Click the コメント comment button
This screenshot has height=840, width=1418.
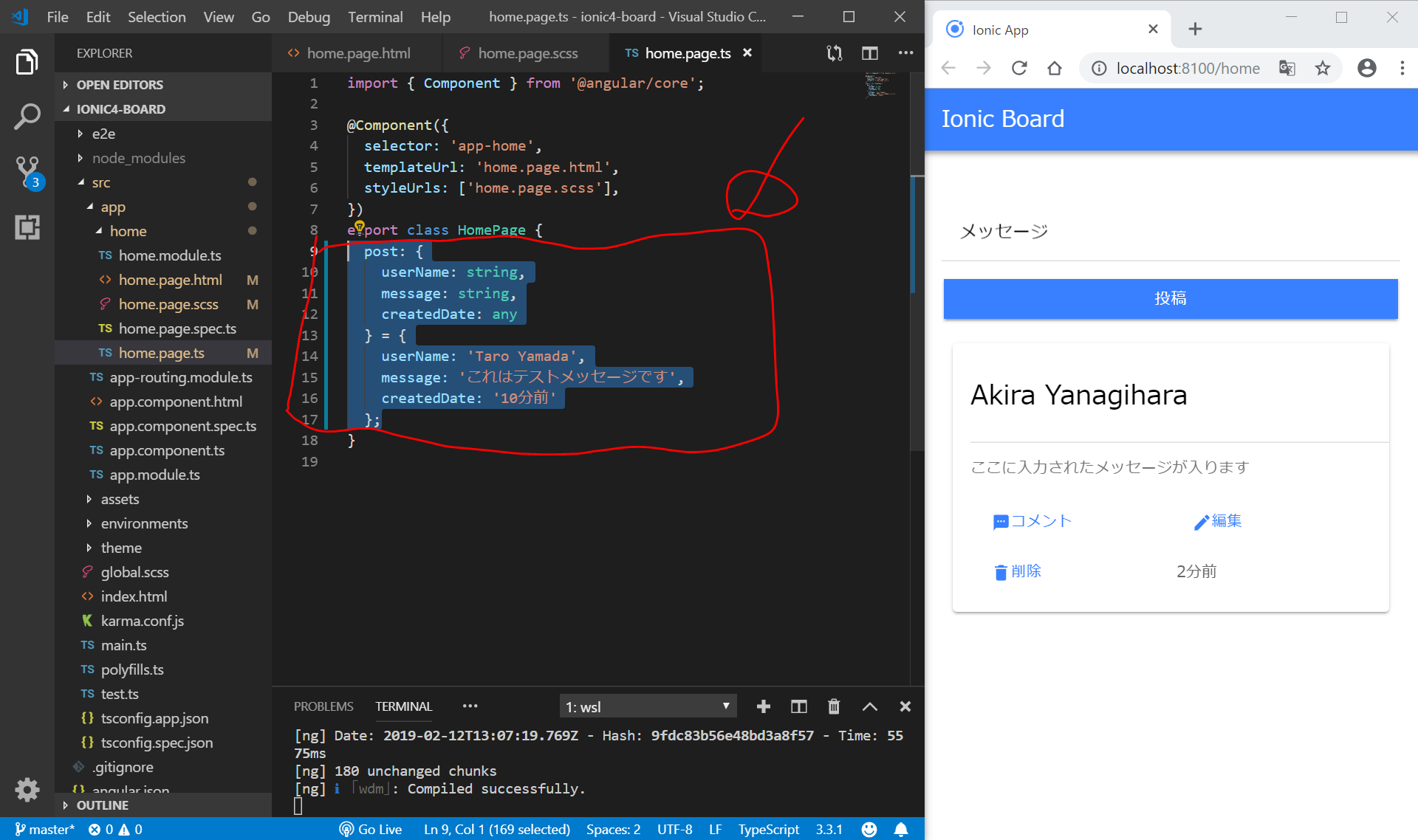click(x=1032, y=521)
